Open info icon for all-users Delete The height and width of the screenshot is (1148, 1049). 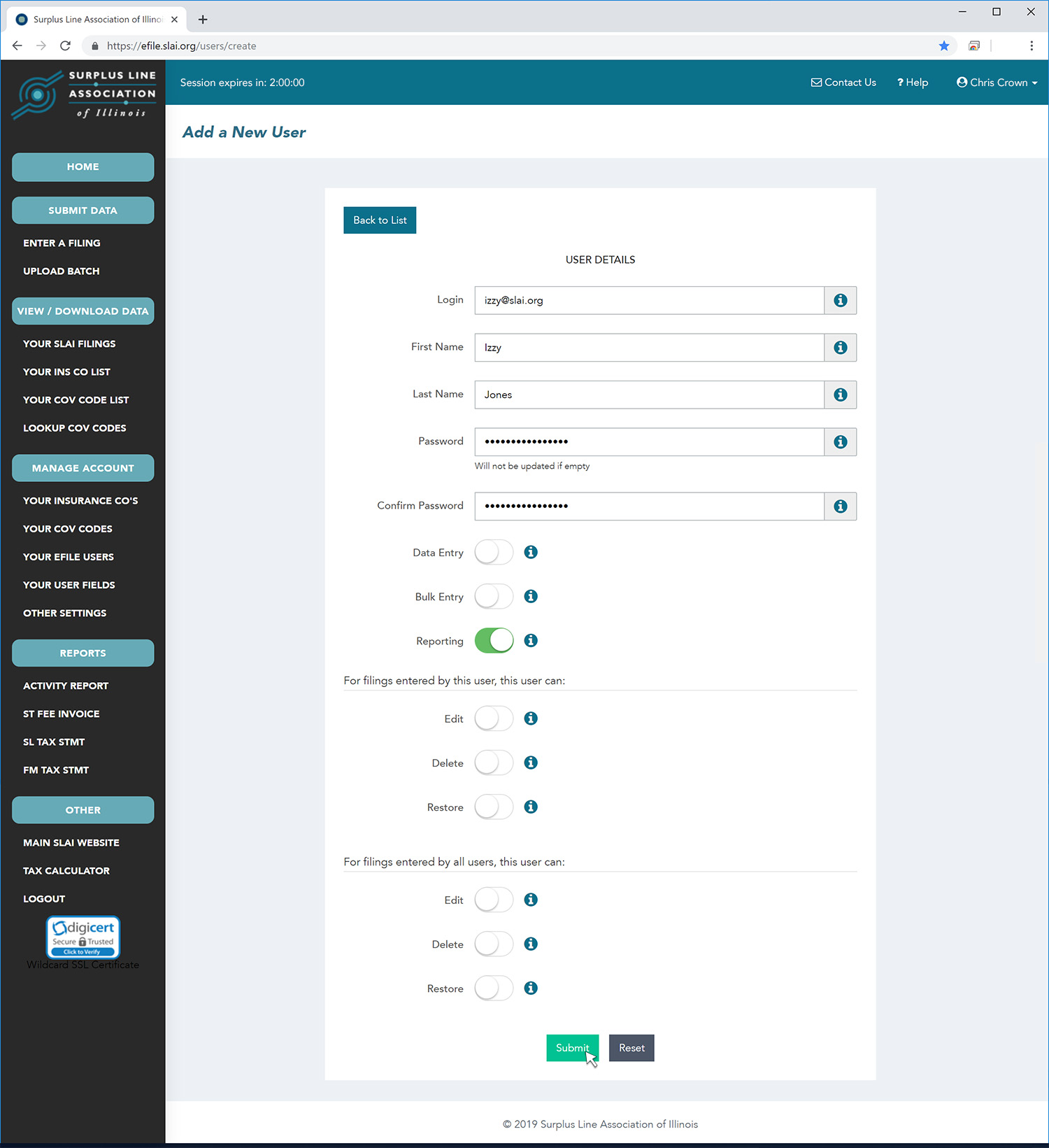tap(531, 944)
